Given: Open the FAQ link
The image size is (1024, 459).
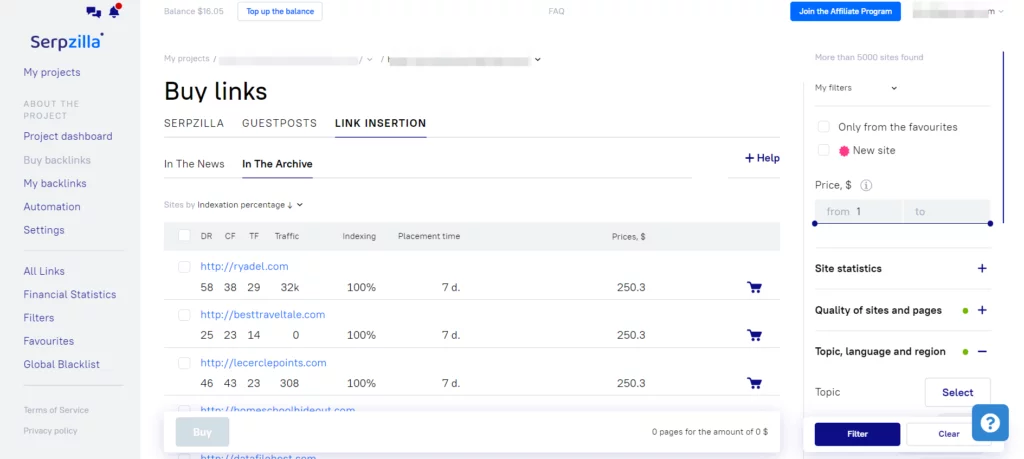Looking at the screenshot, I should pos(556,11).
